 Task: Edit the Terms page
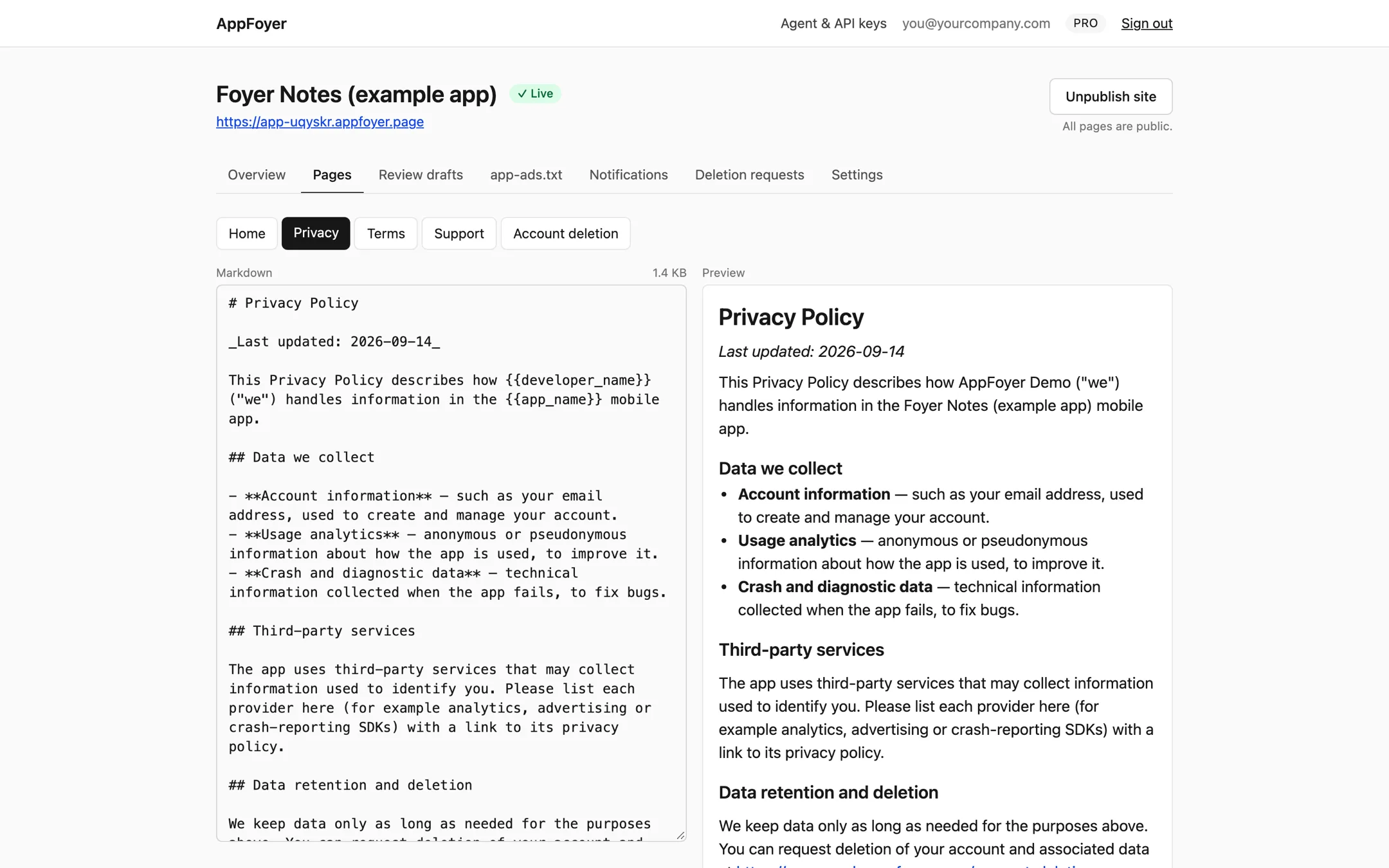point(386,233)
